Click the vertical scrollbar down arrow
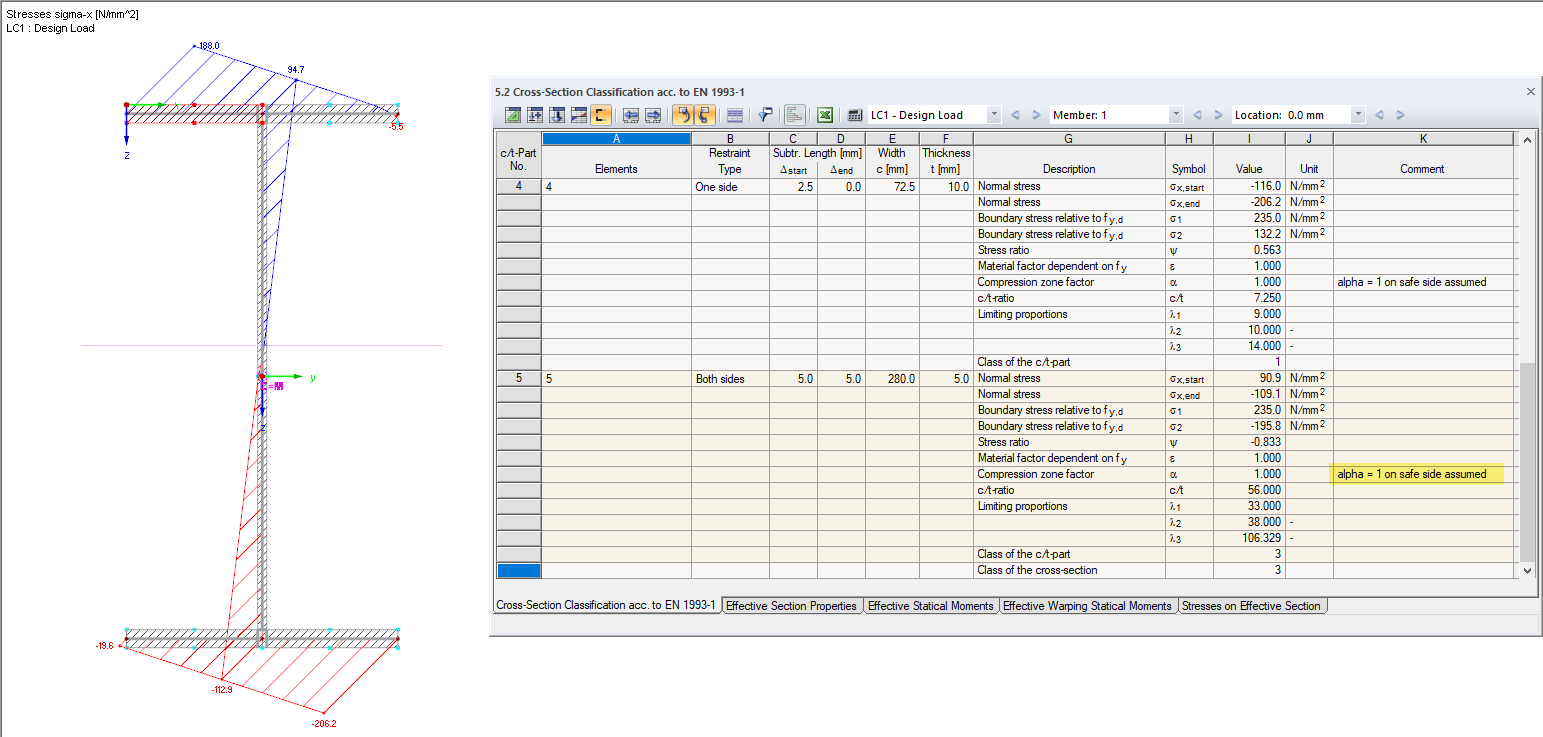Viewport: 1543px width, 737px height. (1529, 570)
